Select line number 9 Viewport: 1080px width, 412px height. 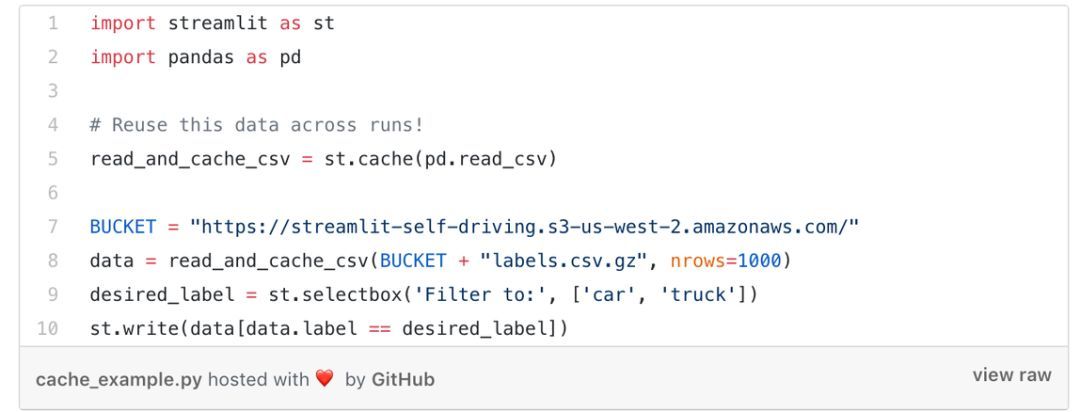(x=53, y=295)
